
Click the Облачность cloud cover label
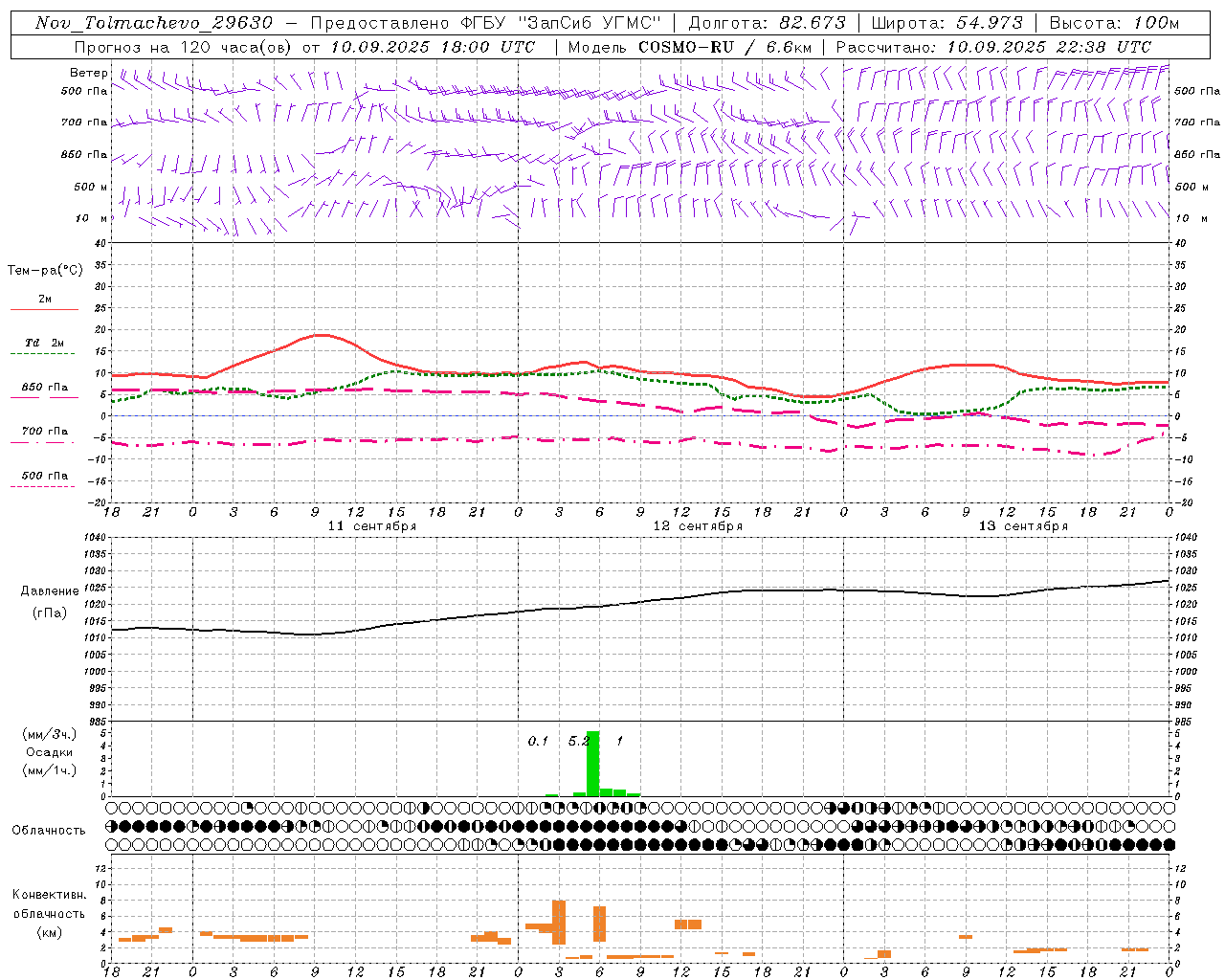pyautogui.click(x=49, y=831)
